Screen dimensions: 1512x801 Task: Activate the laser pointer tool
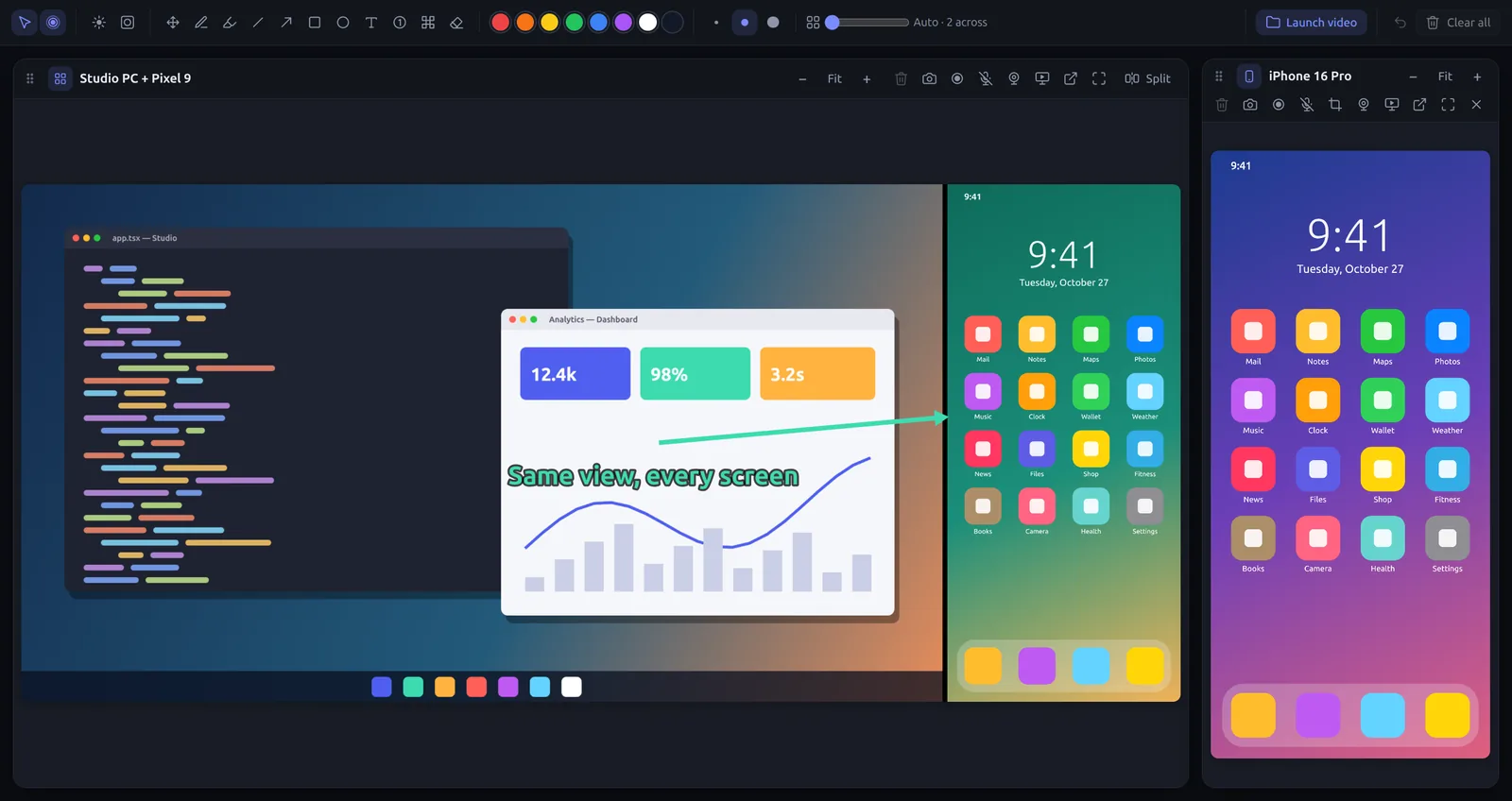click(54, 23)
